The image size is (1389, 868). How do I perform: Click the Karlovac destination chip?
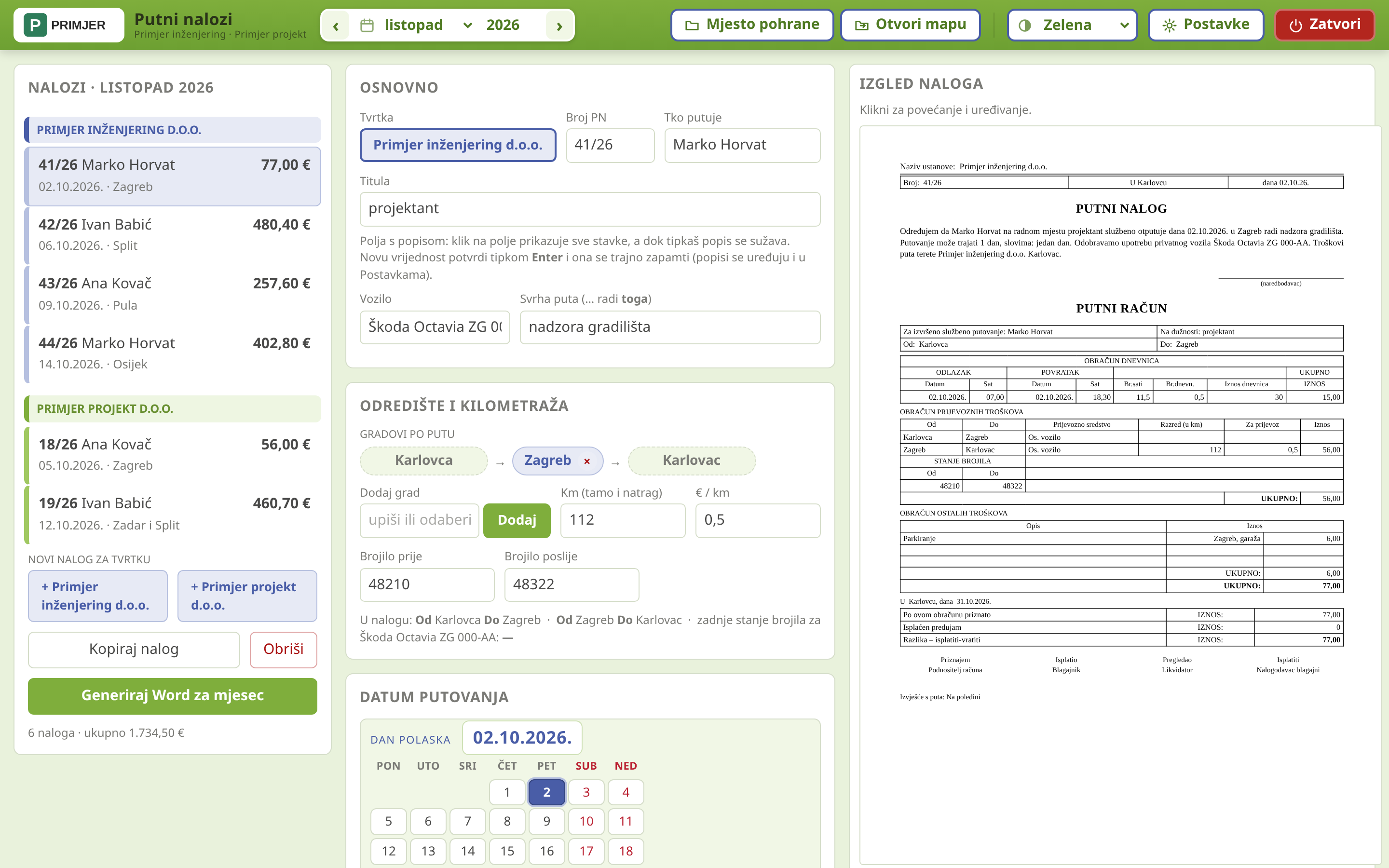[x=692, y=461]
